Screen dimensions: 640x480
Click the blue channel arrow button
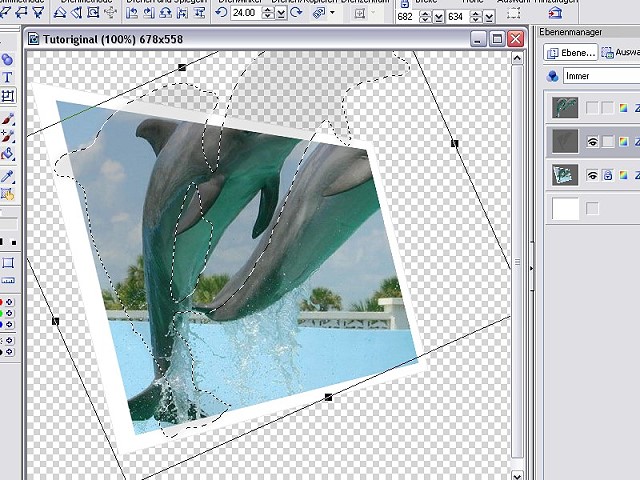[9, 324]
